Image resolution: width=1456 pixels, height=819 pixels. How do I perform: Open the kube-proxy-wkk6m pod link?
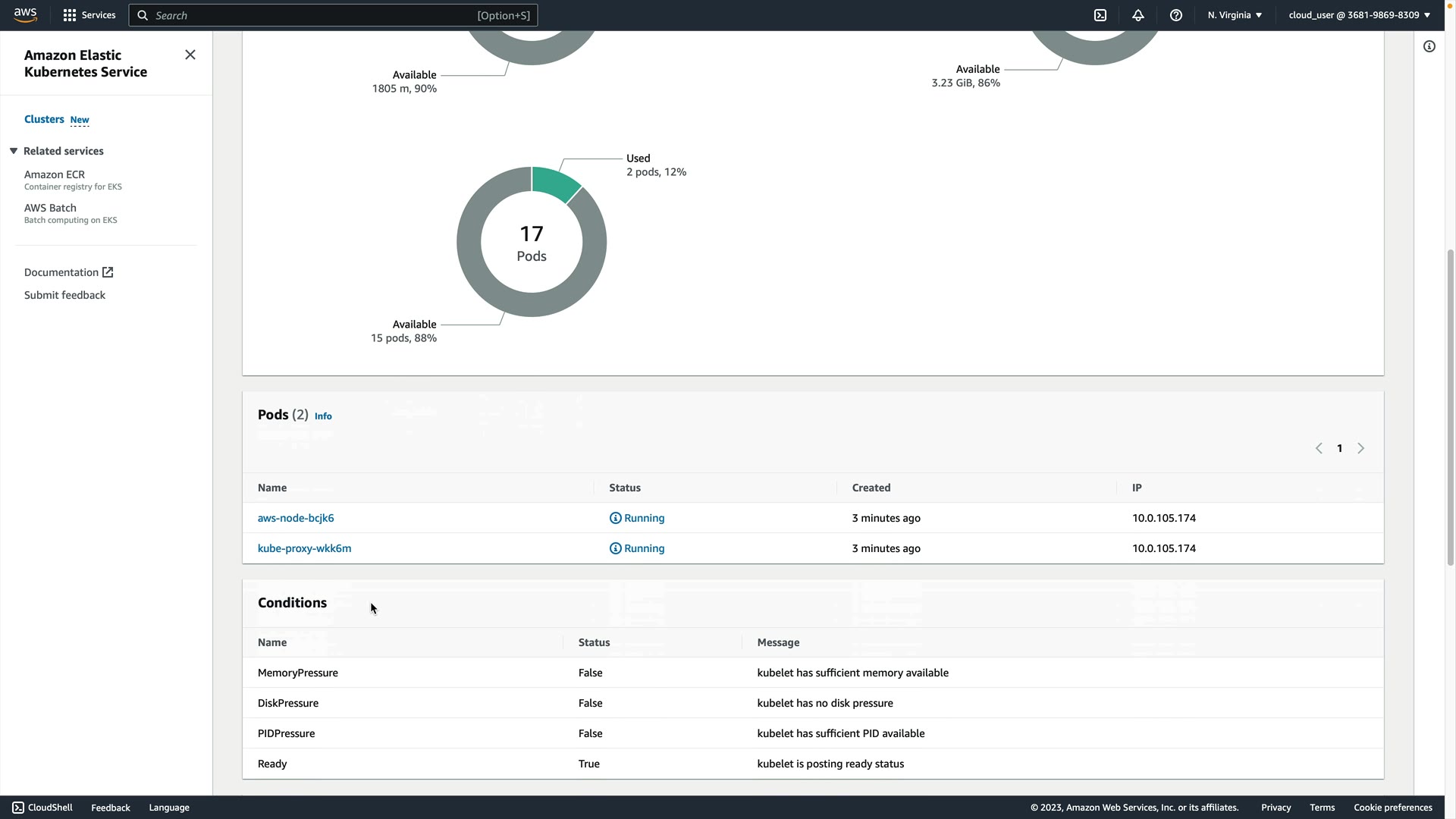tap(304, 548)
